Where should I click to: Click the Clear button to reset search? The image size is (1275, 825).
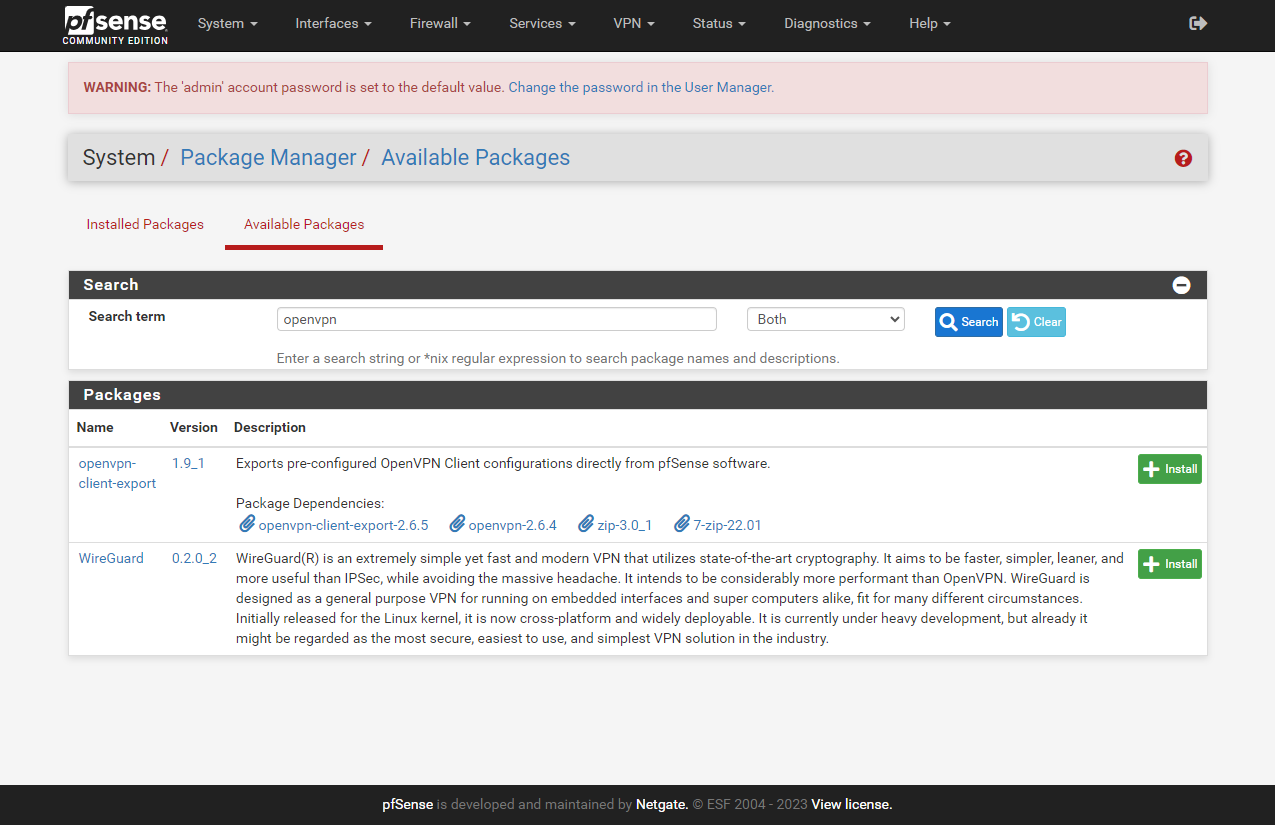click(1035, 321)
